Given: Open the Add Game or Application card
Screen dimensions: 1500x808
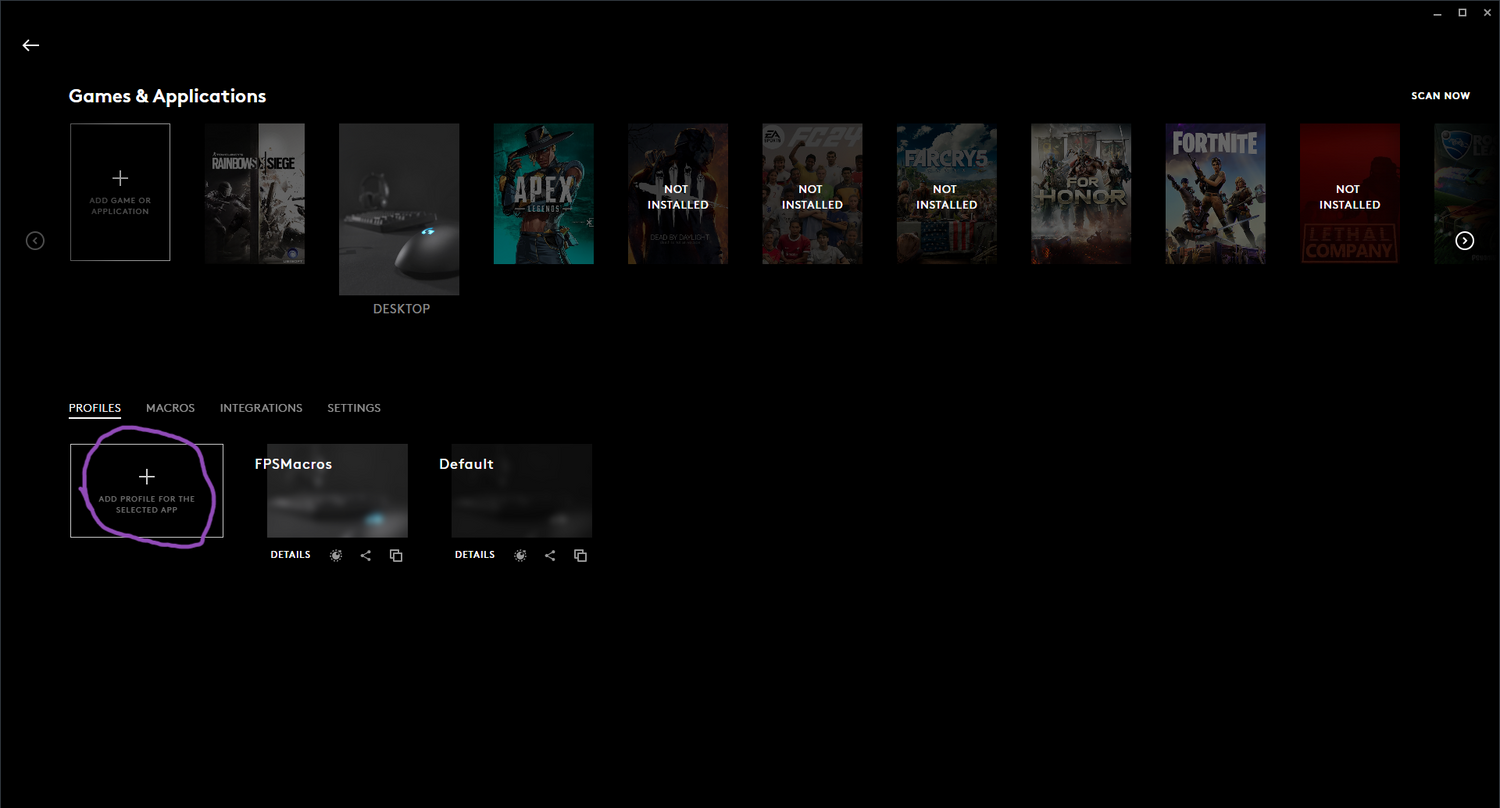Looking at the screenshot, I should [x=120, y=192].
